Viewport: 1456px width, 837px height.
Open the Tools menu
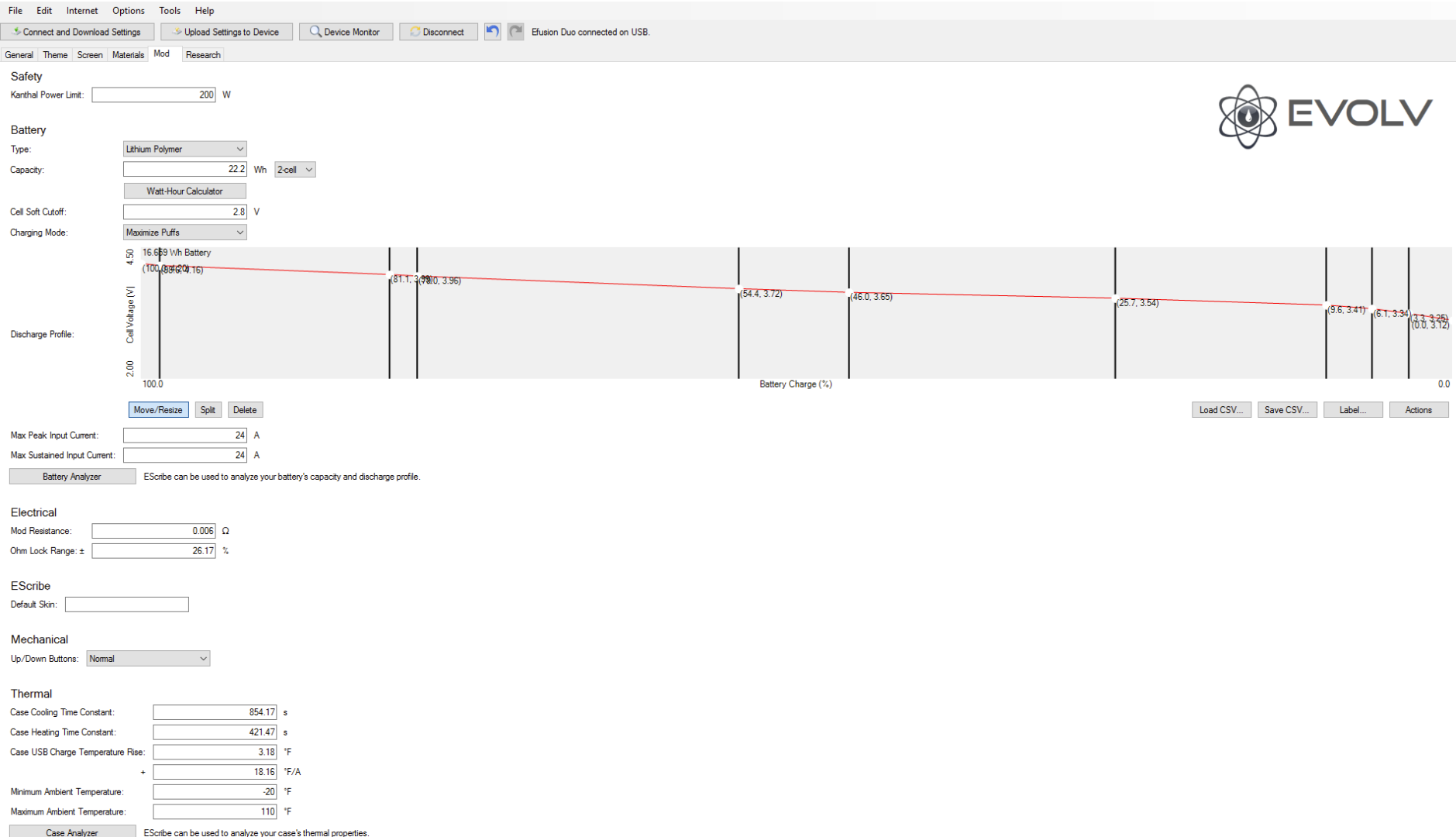(x=169, y=11)
